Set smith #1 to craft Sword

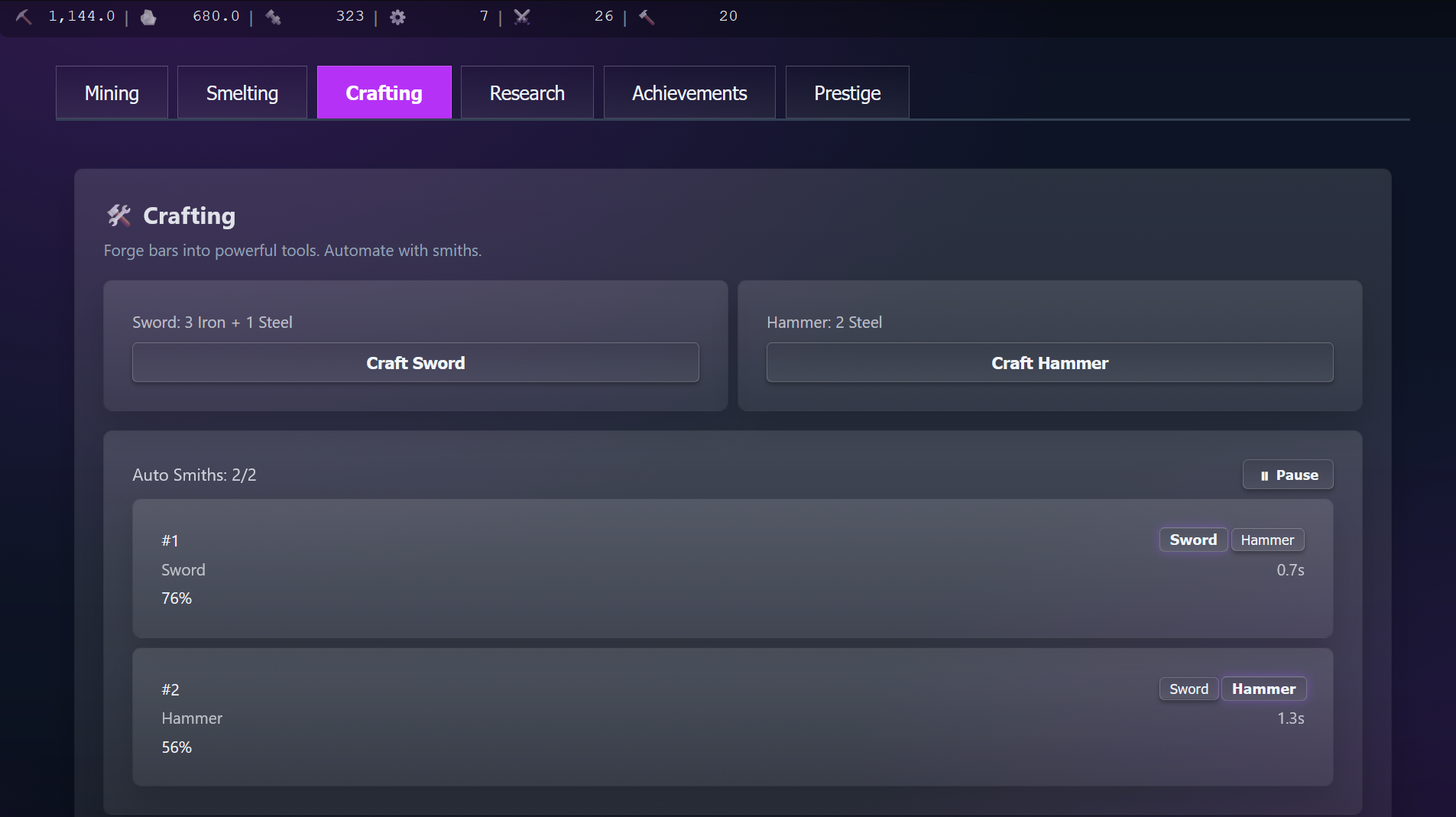[1193, 540]
